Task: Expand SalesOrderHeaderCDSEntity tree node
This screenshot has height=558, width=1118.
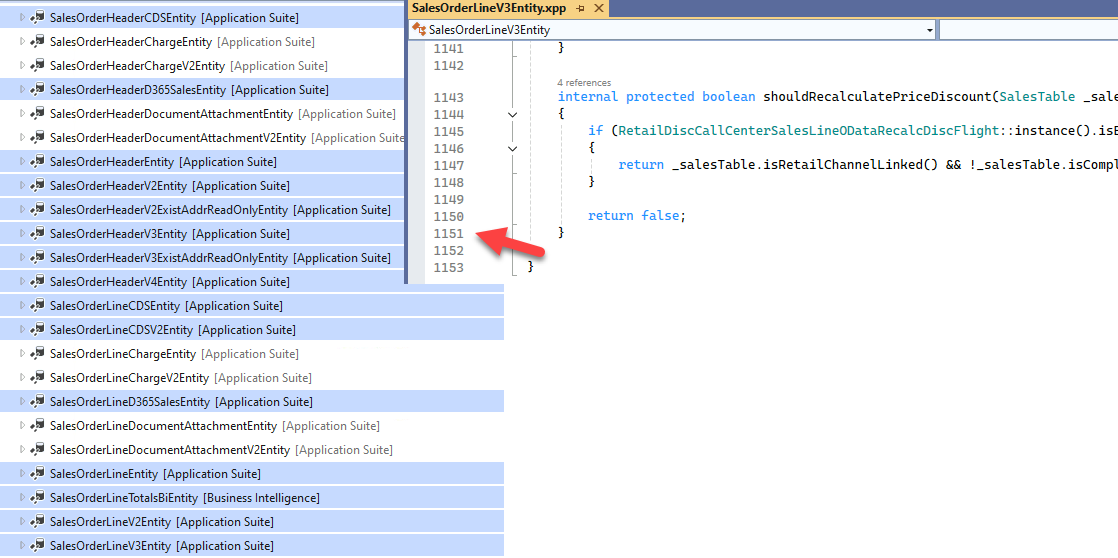Action: tap(22, 17)
